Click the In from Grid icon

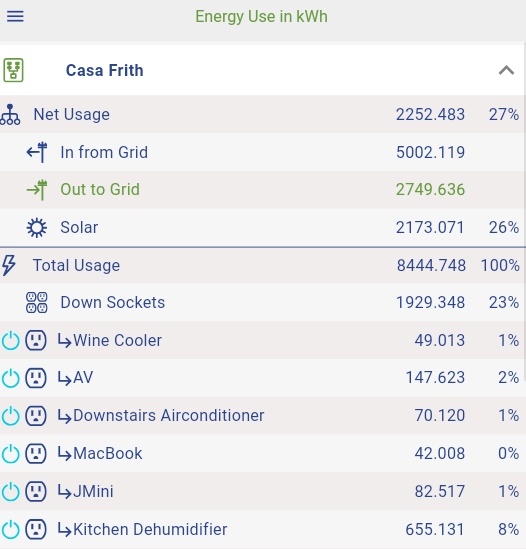37,152
